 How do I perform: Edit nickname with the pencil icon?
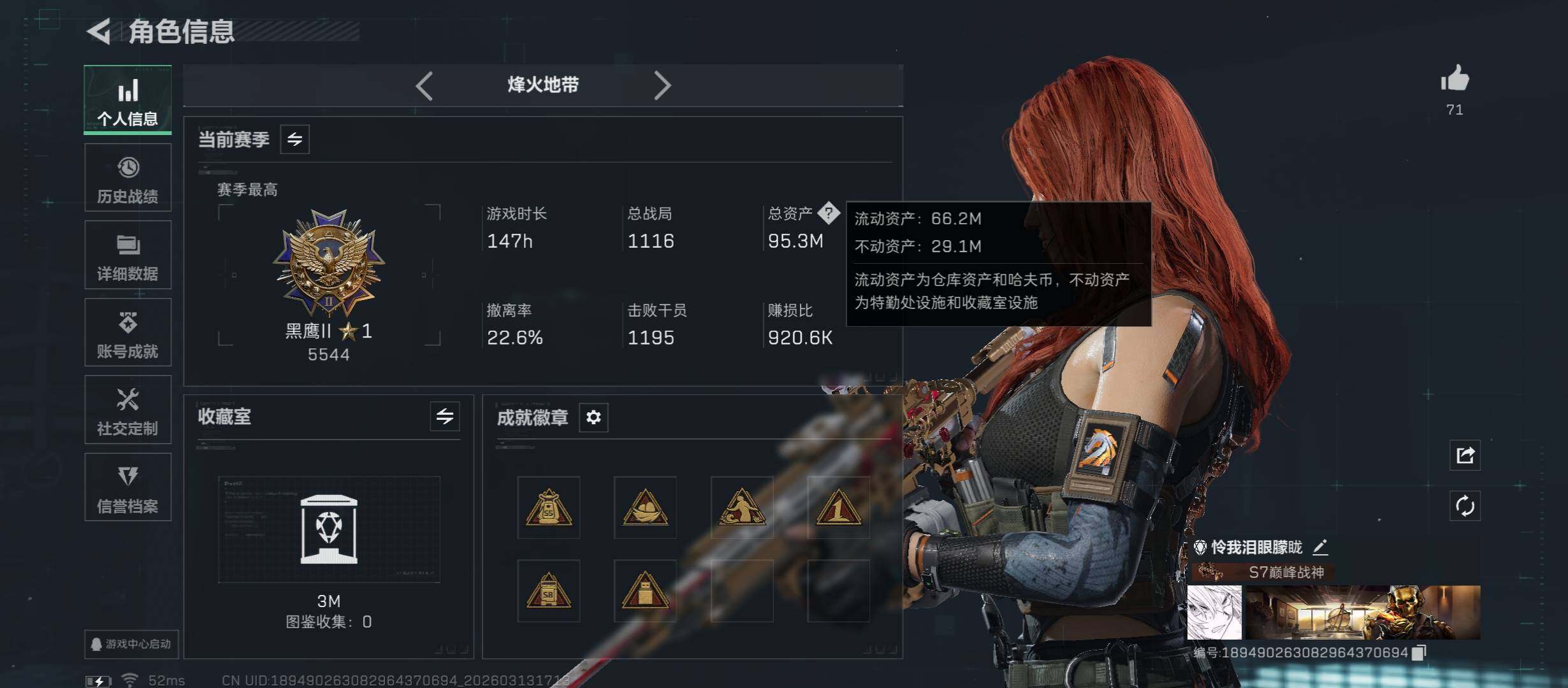coord(1320,547)
